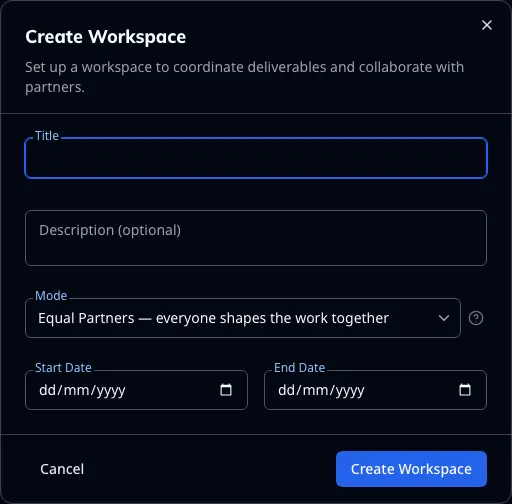Image resolution: width=512 pixels, height=504 pixels.
Task: Select the year segment of Start Date
Action: tap(111, 391)
